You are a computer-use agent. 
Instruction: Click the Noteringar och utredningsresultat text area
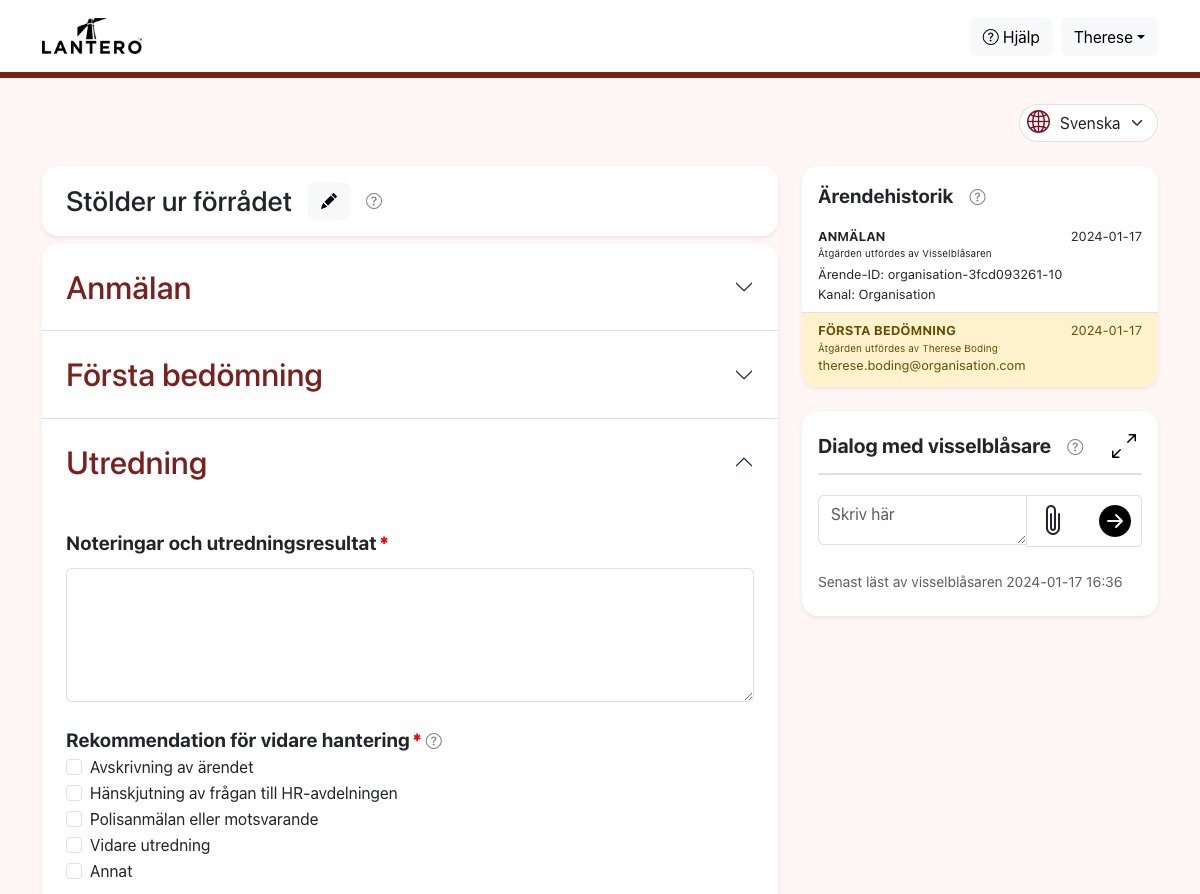(410, 635)
